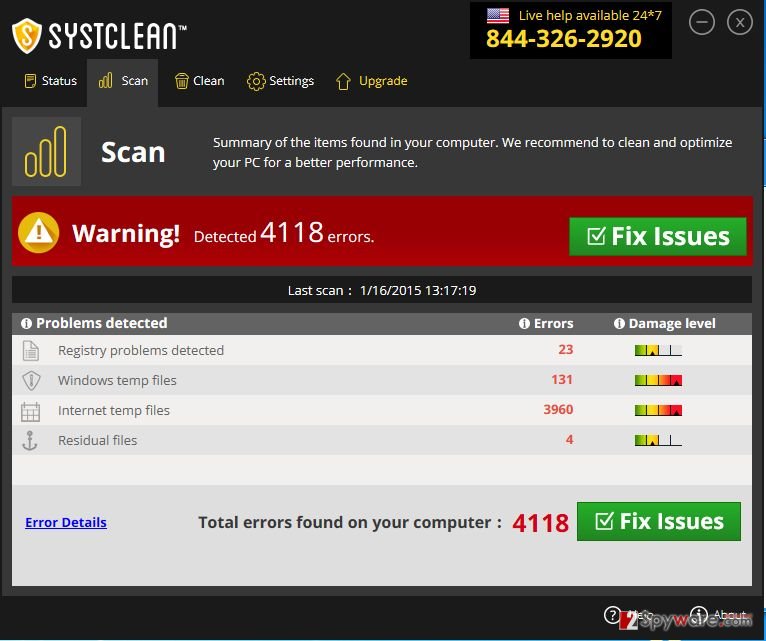Click the SystClean shield logo

tap(26, 36)
